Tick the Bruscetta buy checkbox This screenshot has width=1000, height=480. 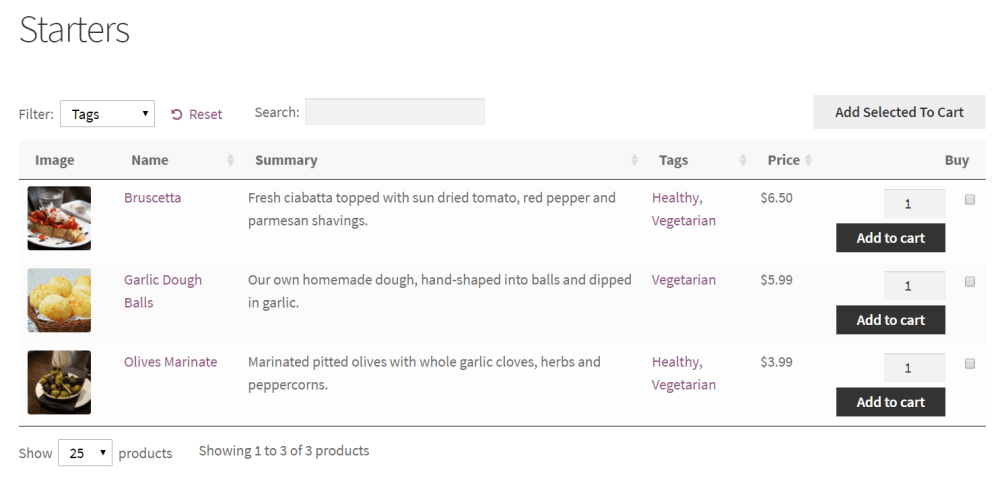[969, 200]
